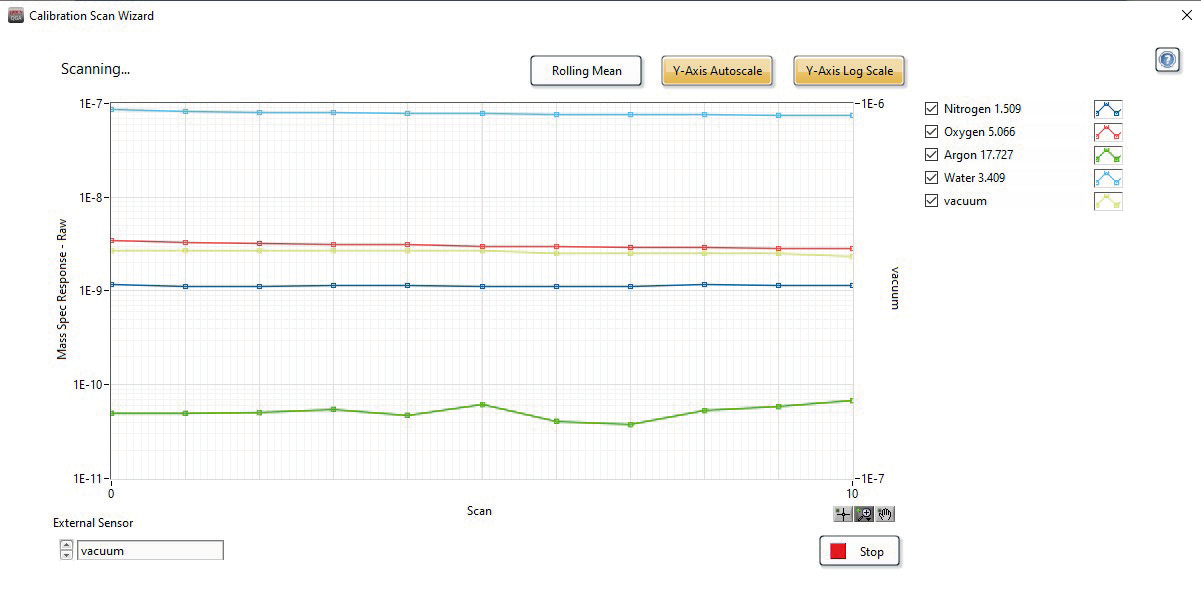
Task: Select the pan hand graph tool
Action: point(885,514)
